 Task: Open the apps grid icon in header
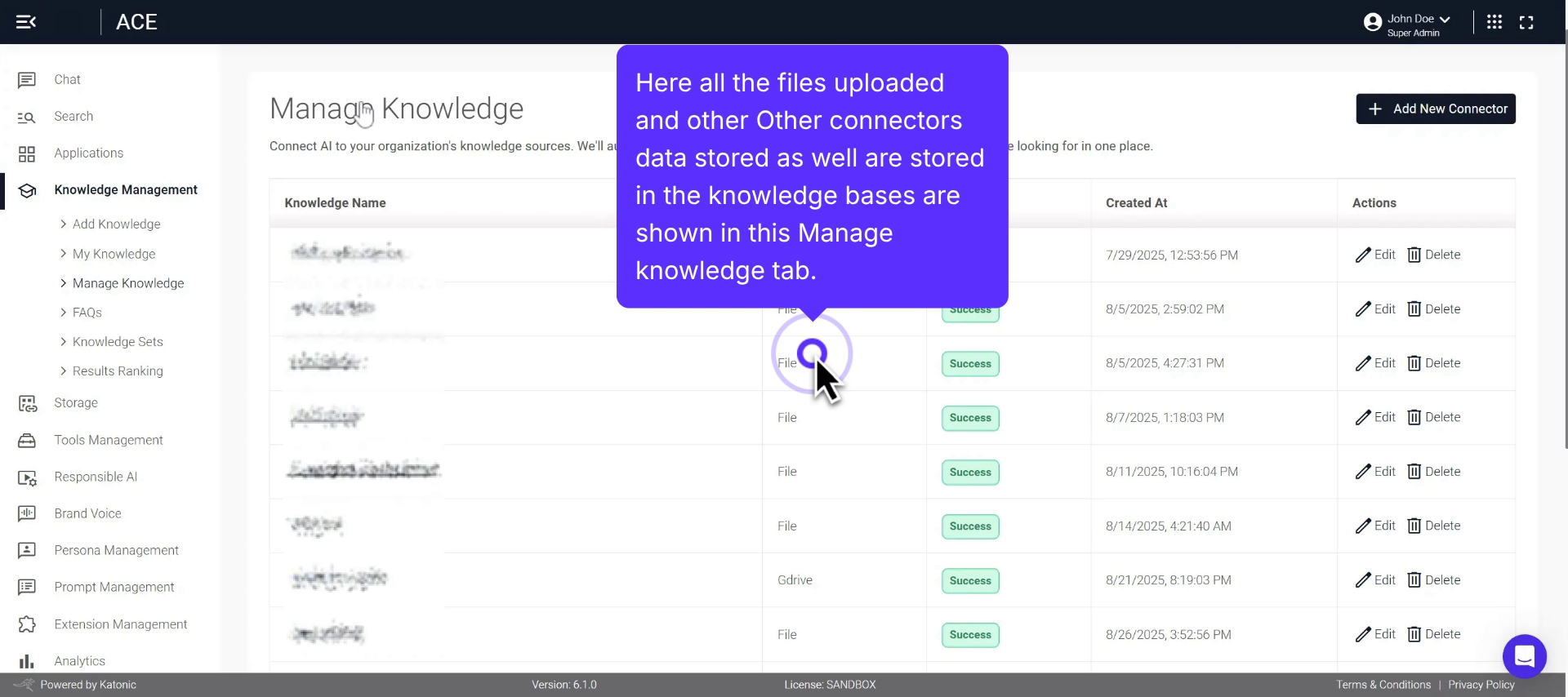1494,22
